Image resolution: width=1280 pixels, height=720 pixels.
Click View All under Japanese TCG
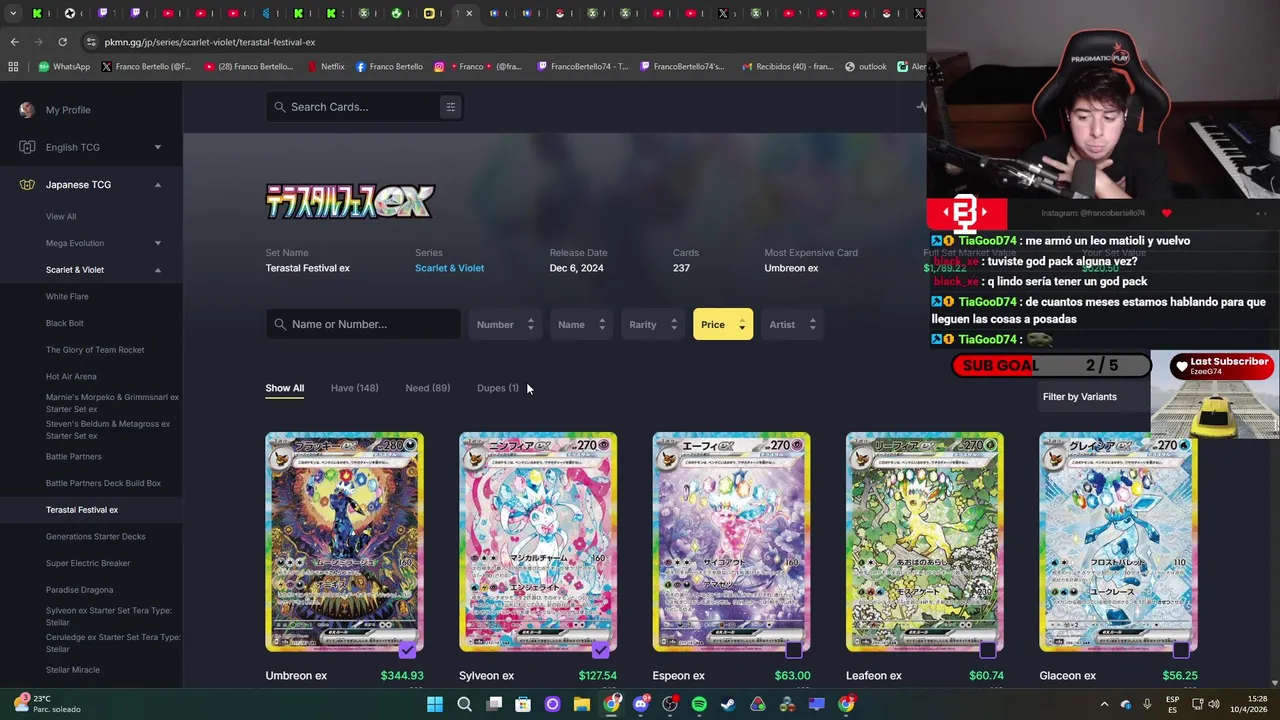pos(61,217)
